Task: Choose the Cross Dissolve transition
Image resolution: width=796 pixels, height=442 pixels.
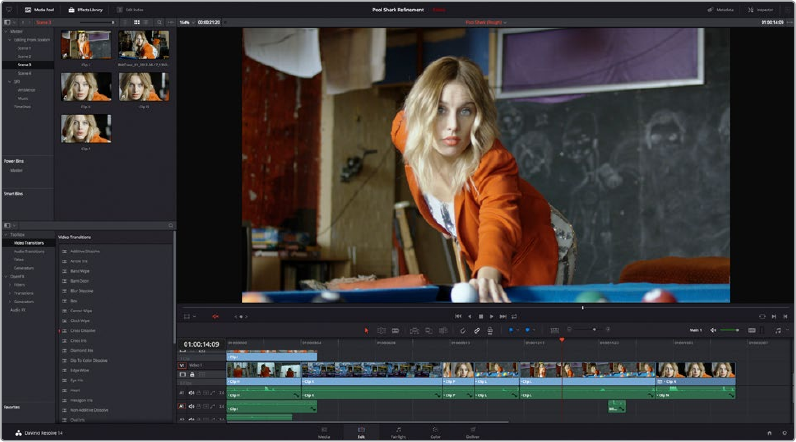Action: (83, 330)
